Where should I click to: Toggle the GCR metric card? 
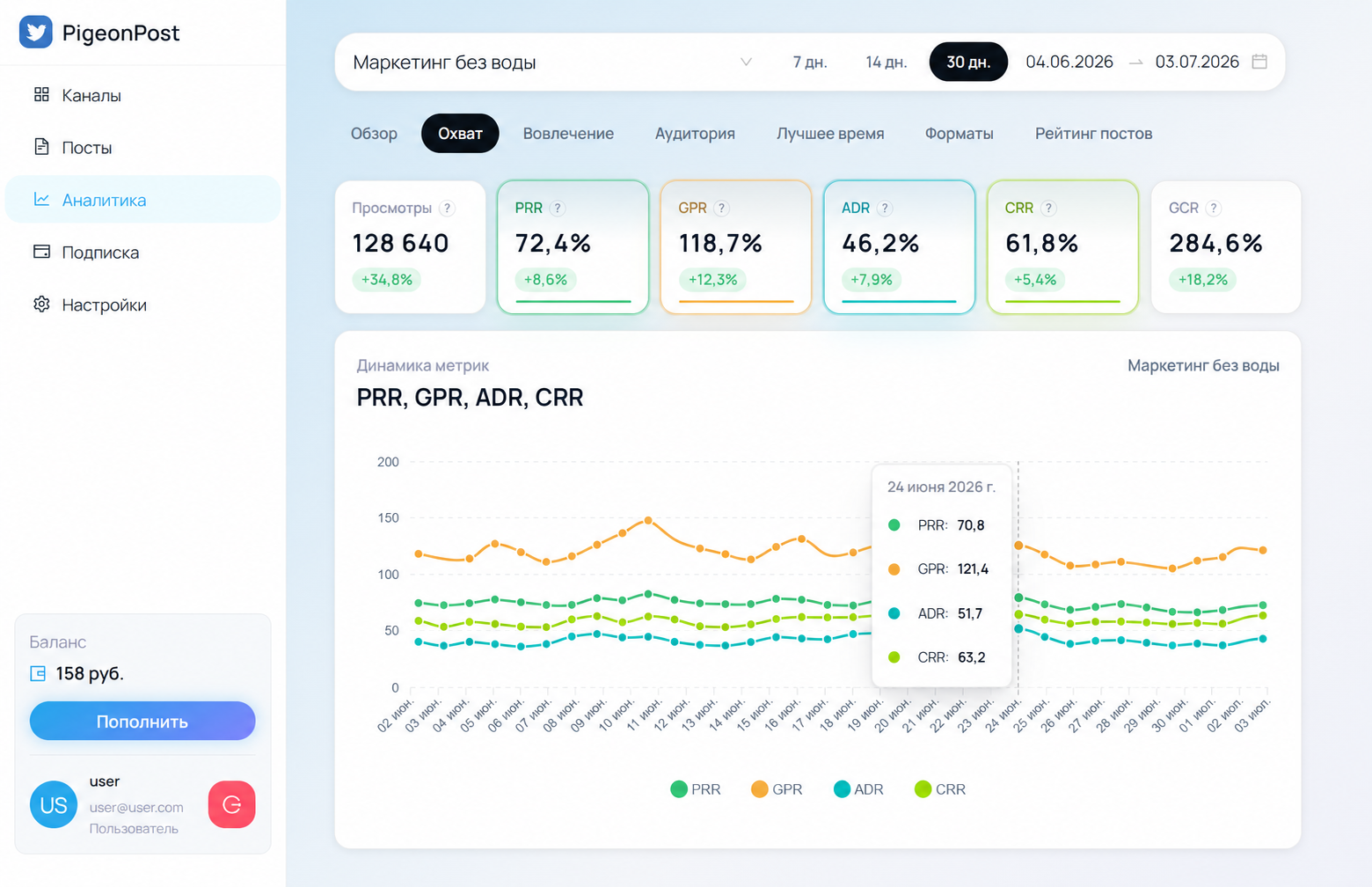1226,247
